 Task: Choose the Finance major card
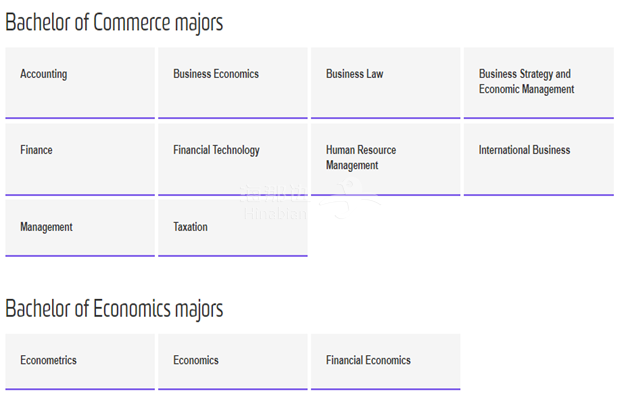point(80,158)
